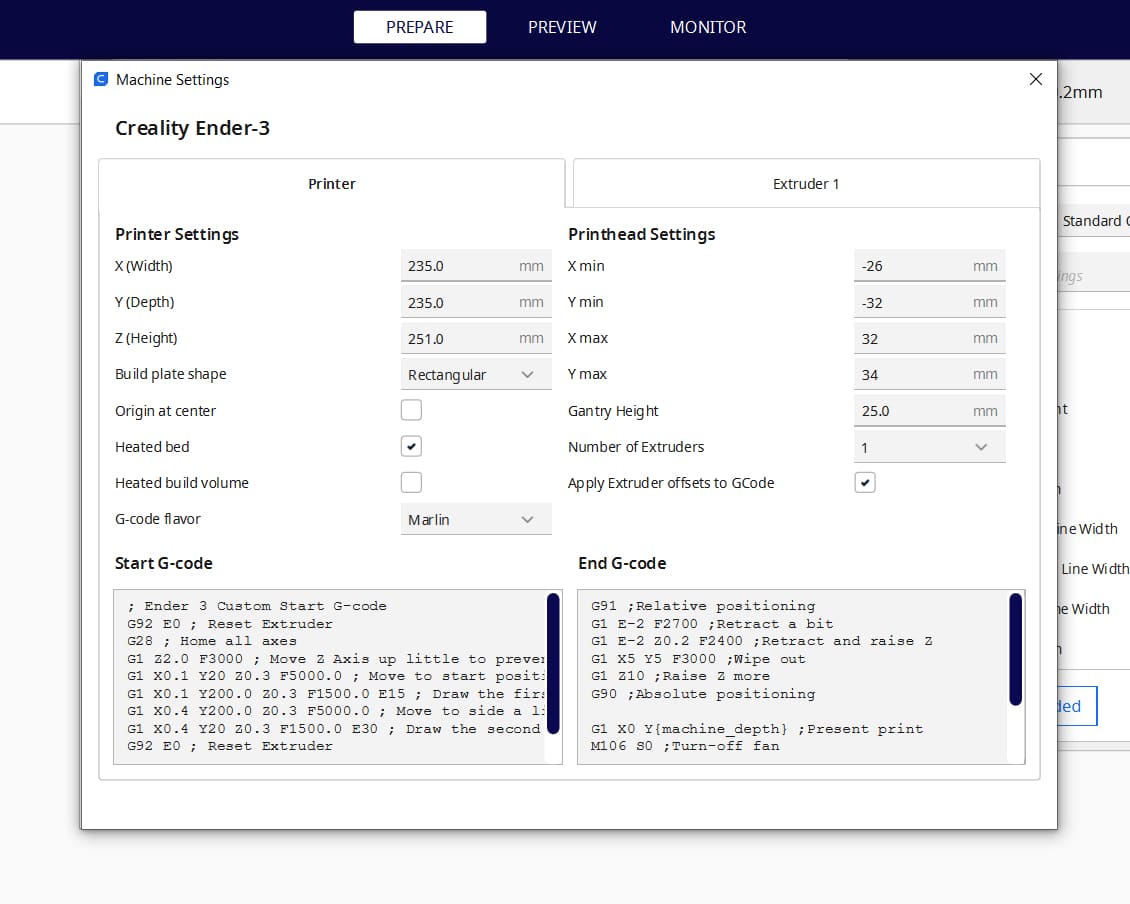Image resolution: width=1130 pixels, height=904 pixels.
Task: Click the Cura icon in dialog title bar
Action: point(100,80)
